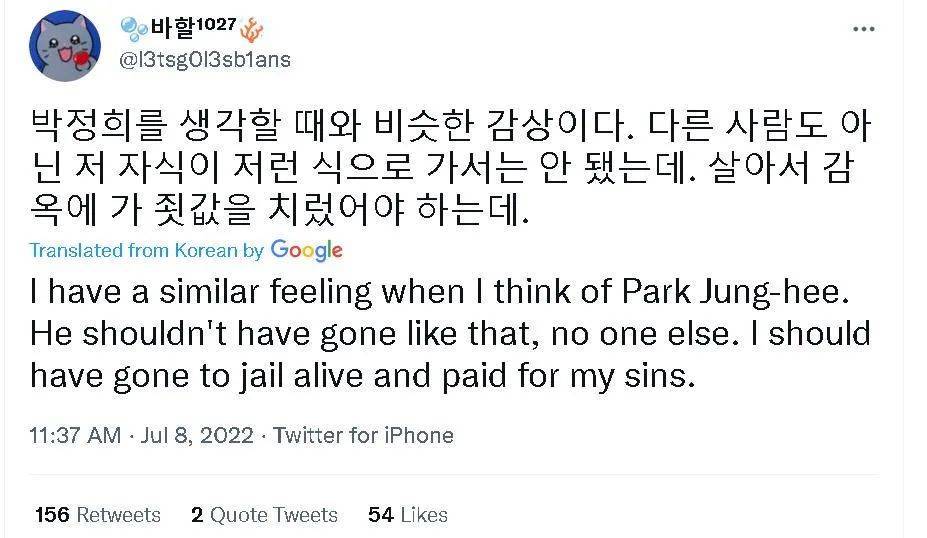This screenshot has width=927, height=538.
Task: Open the Twitter for iPhone source link
Action: (x=363, y=436)
